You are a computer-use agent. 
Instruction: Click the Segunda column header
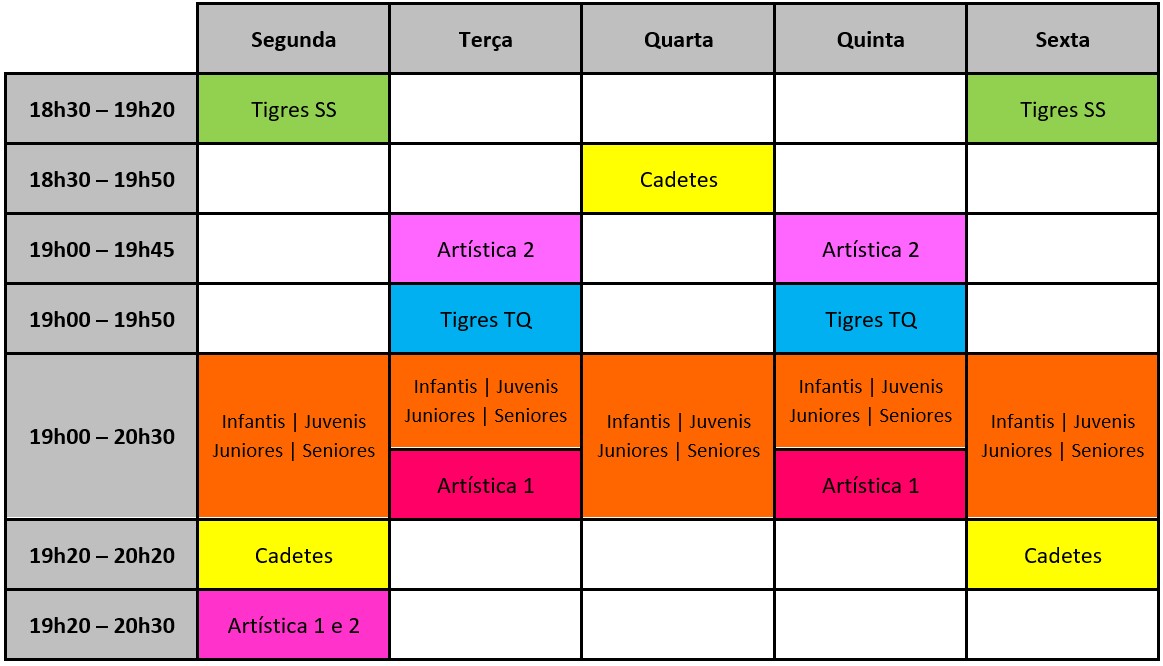[x=293, y=40]
